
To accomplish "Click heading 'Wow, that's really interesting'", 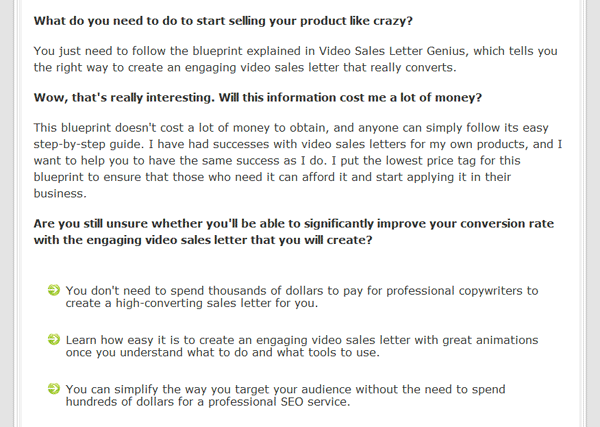I will click(258, 98).
